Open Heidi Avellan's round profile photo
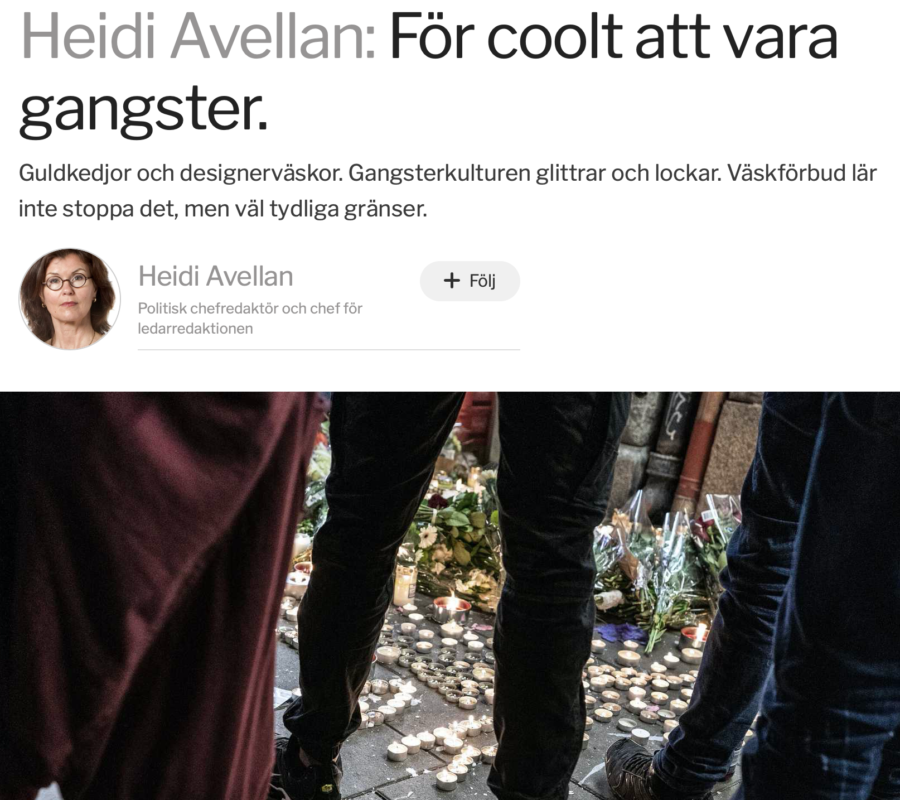Viewport: 900px width, 800px height. pos(69,299)
